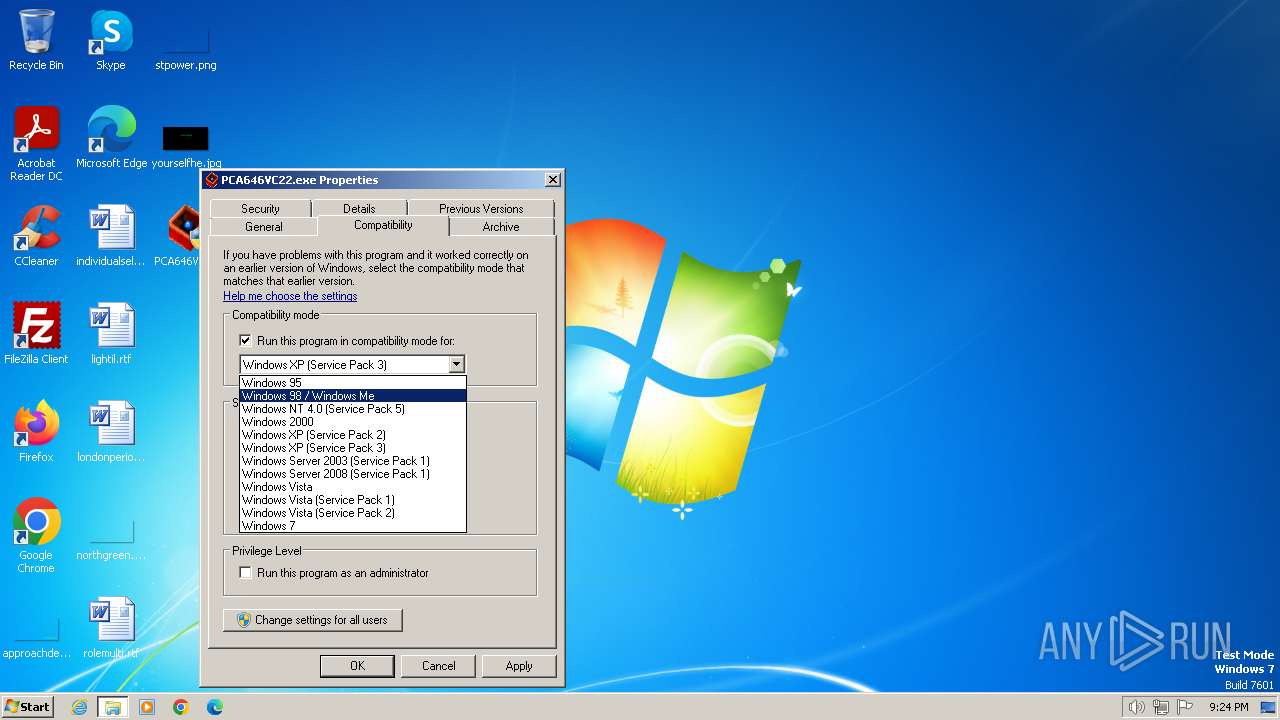Click the network tray icon
1280x720 pixels.
pos(1161,707)
